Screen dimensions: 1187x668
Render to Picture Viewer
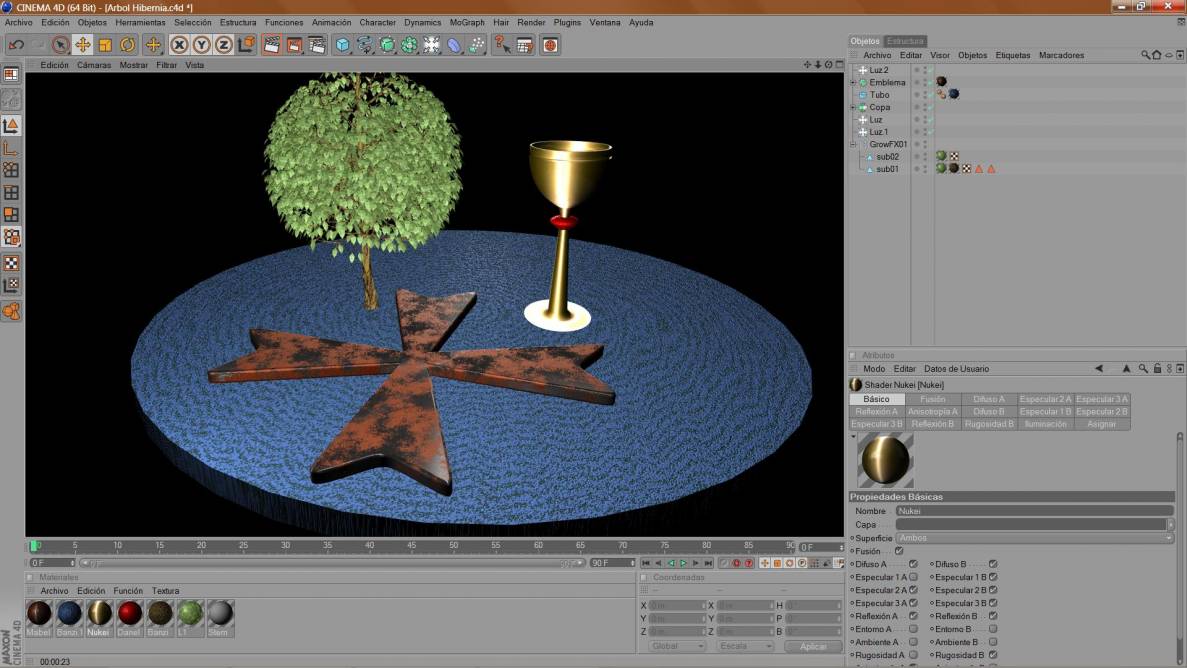point(294,45)
